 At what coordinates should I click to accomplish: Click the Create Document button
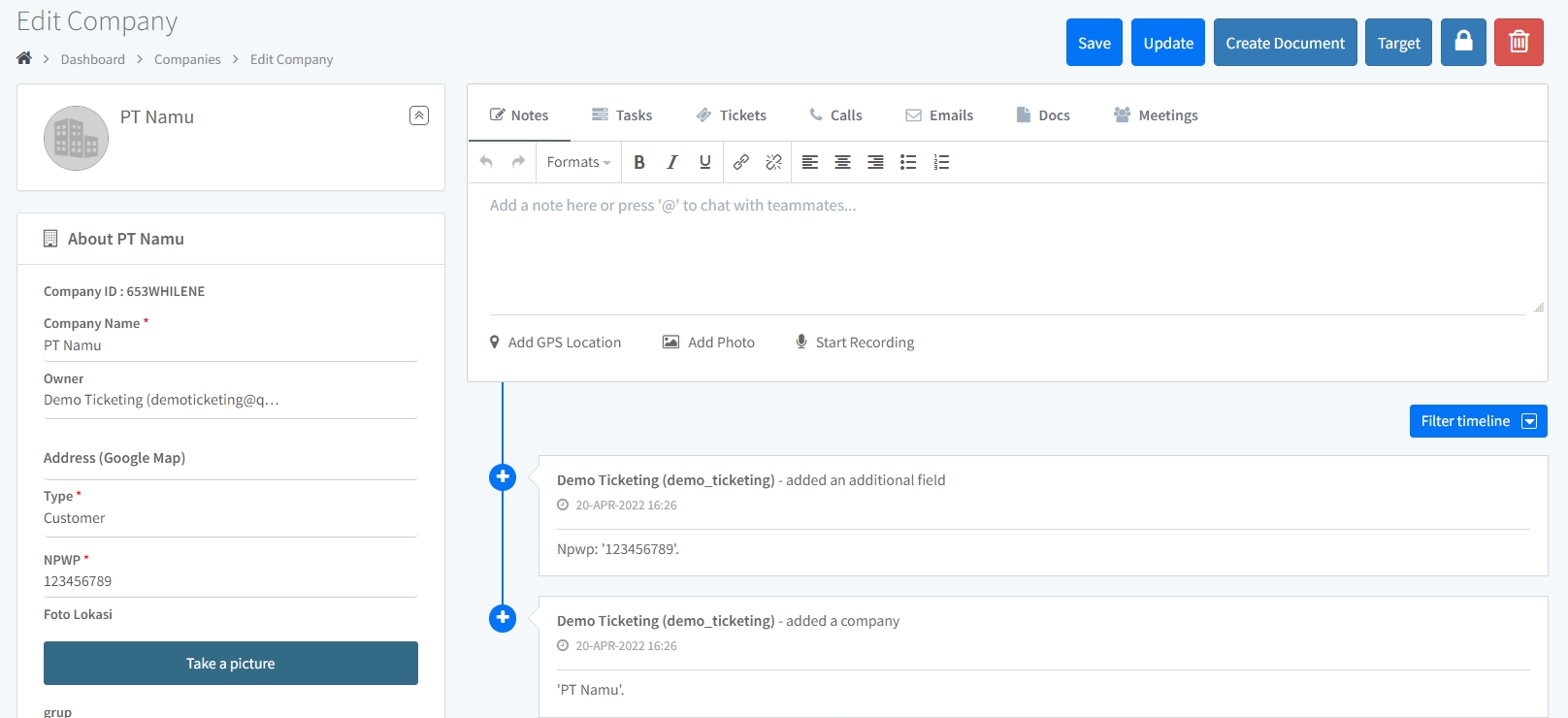pyautogui.click(x=1286, y=43)
